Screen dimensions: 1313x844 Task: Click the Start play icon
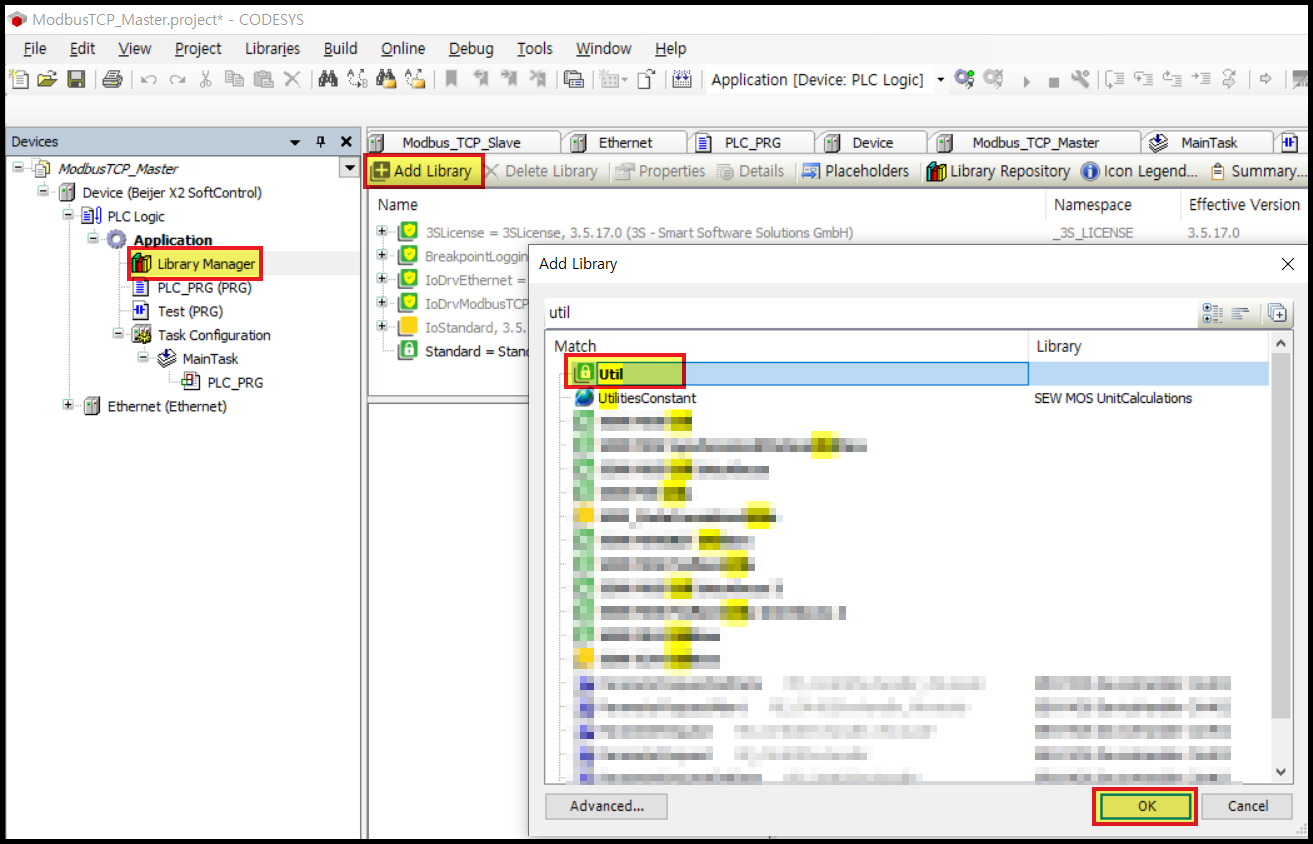pyautogui.click(x=1026, y=80)
